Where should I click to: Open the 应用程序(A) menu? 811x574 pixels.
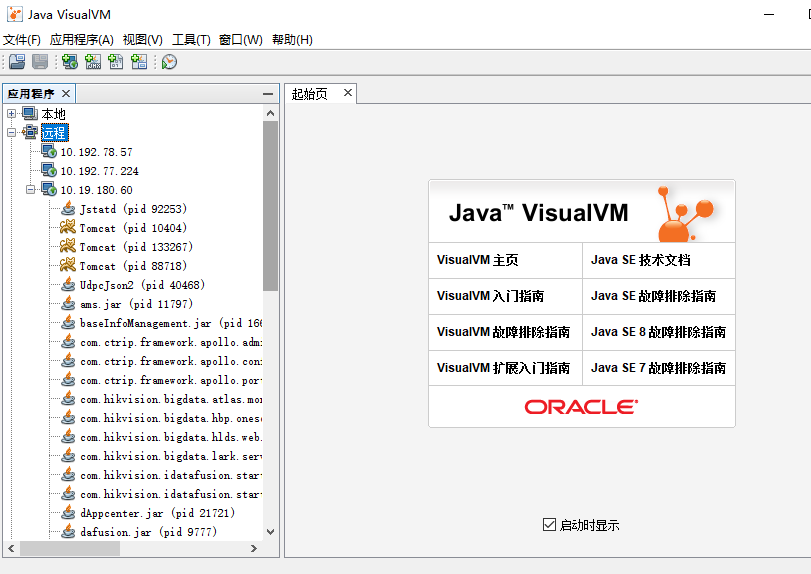click(x=82, y=40)
